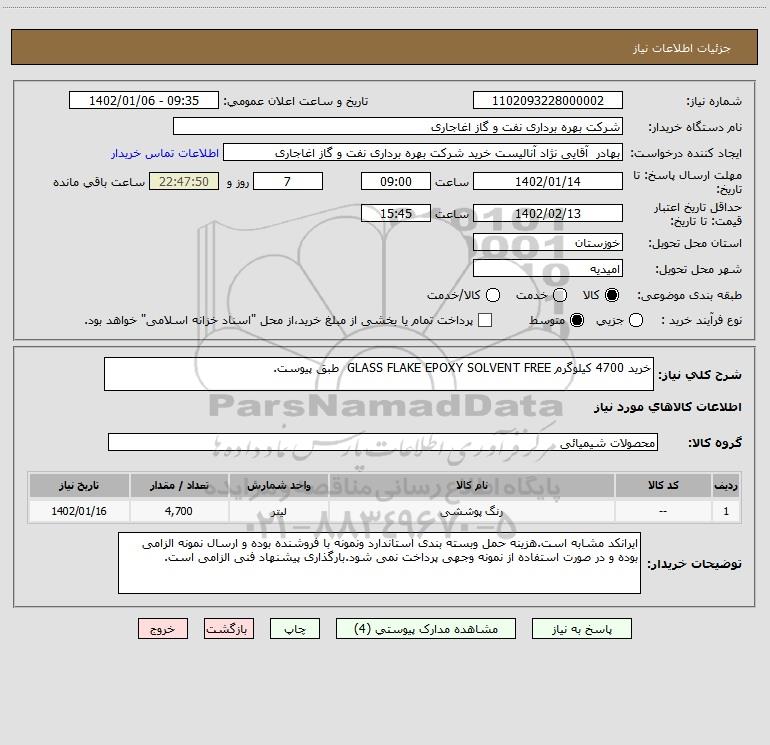
Task: Choose the متوسط purchase type radio
Action: point(577,321)
